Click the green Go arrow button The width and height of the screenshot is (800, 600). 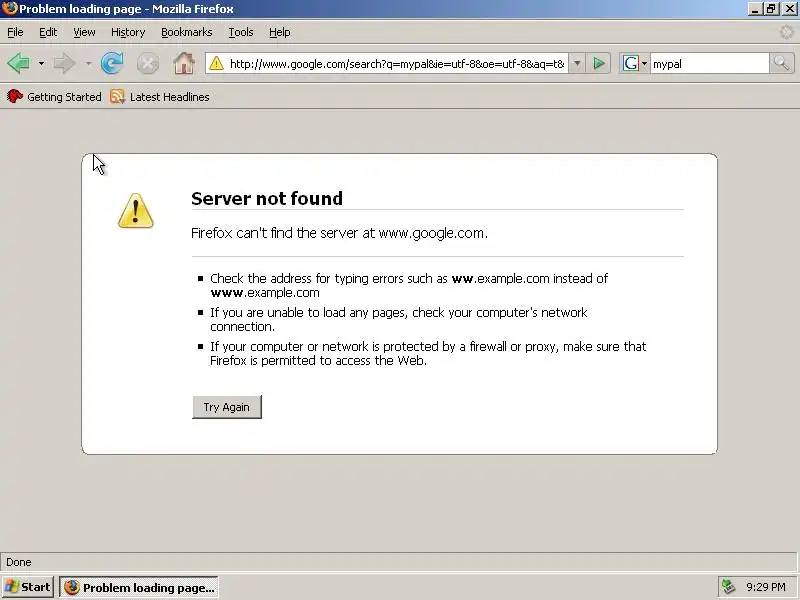point(599,64)
